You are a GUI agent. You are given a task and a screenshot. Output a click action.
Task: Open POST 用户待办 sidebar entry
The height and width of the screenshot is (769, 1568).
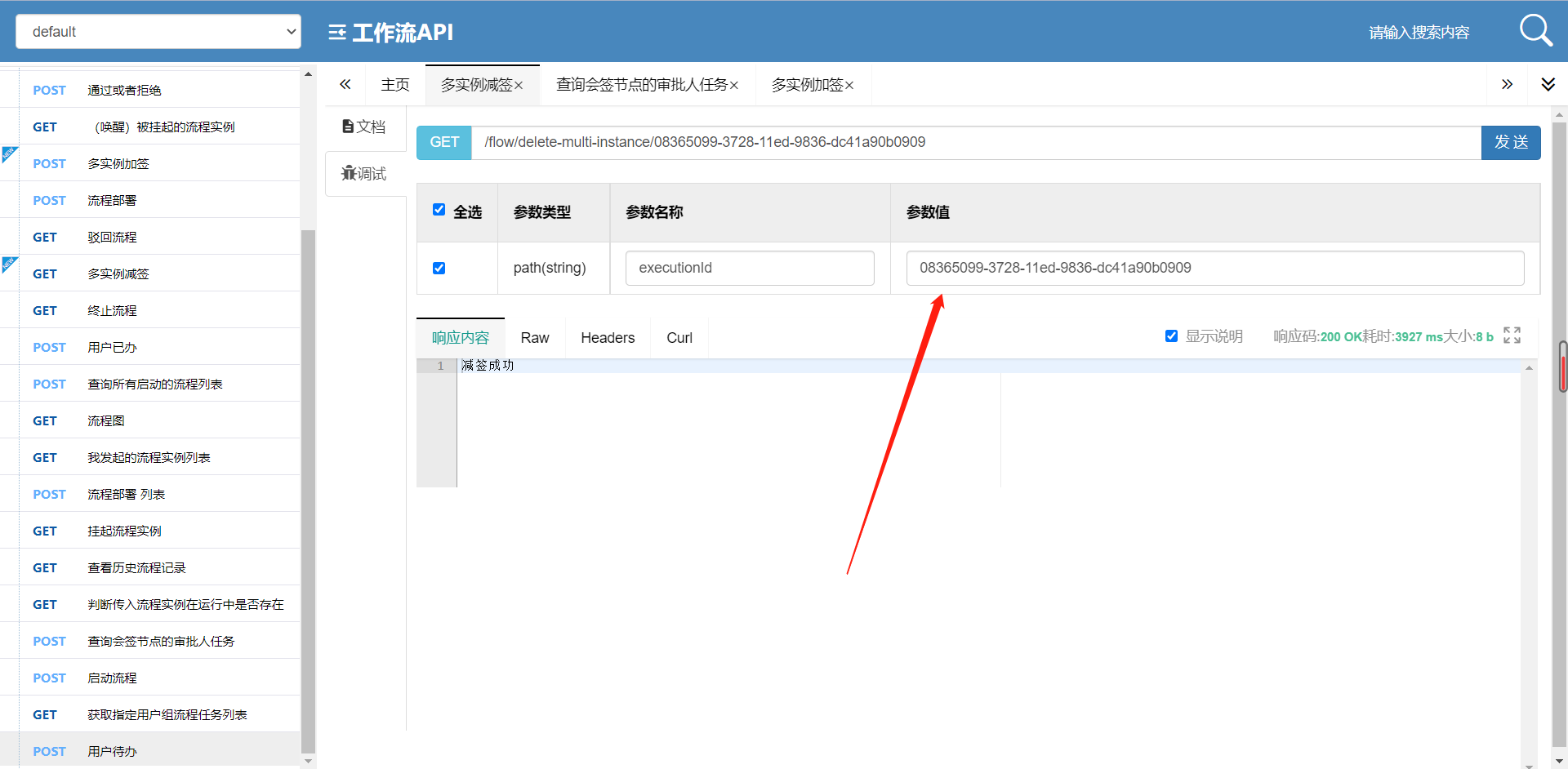(x=150, y=751)
